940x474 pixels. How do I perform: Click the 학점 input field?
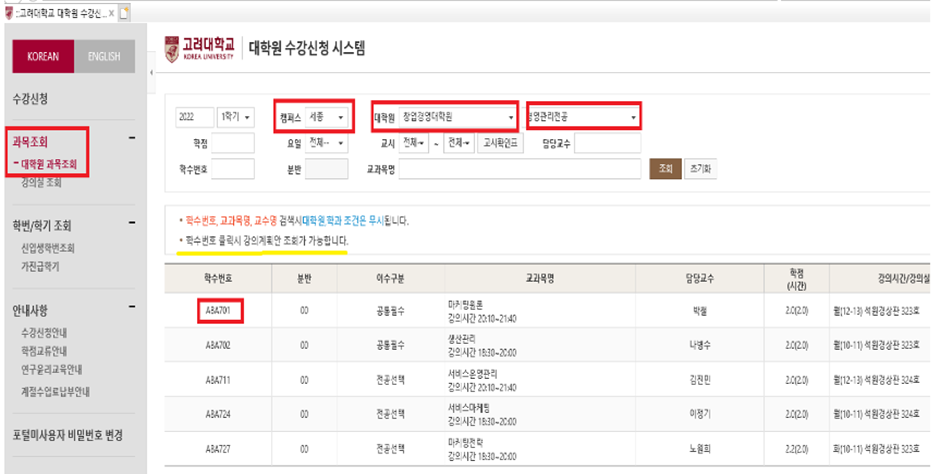click(233, 143)
